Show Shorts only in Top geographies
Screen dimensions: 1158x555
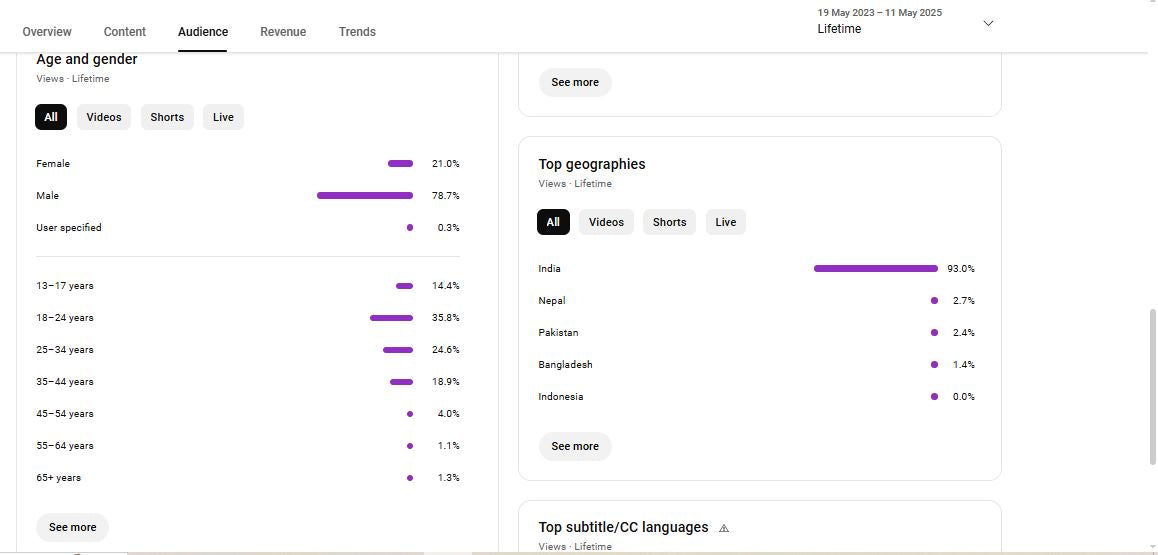point(669,222)
